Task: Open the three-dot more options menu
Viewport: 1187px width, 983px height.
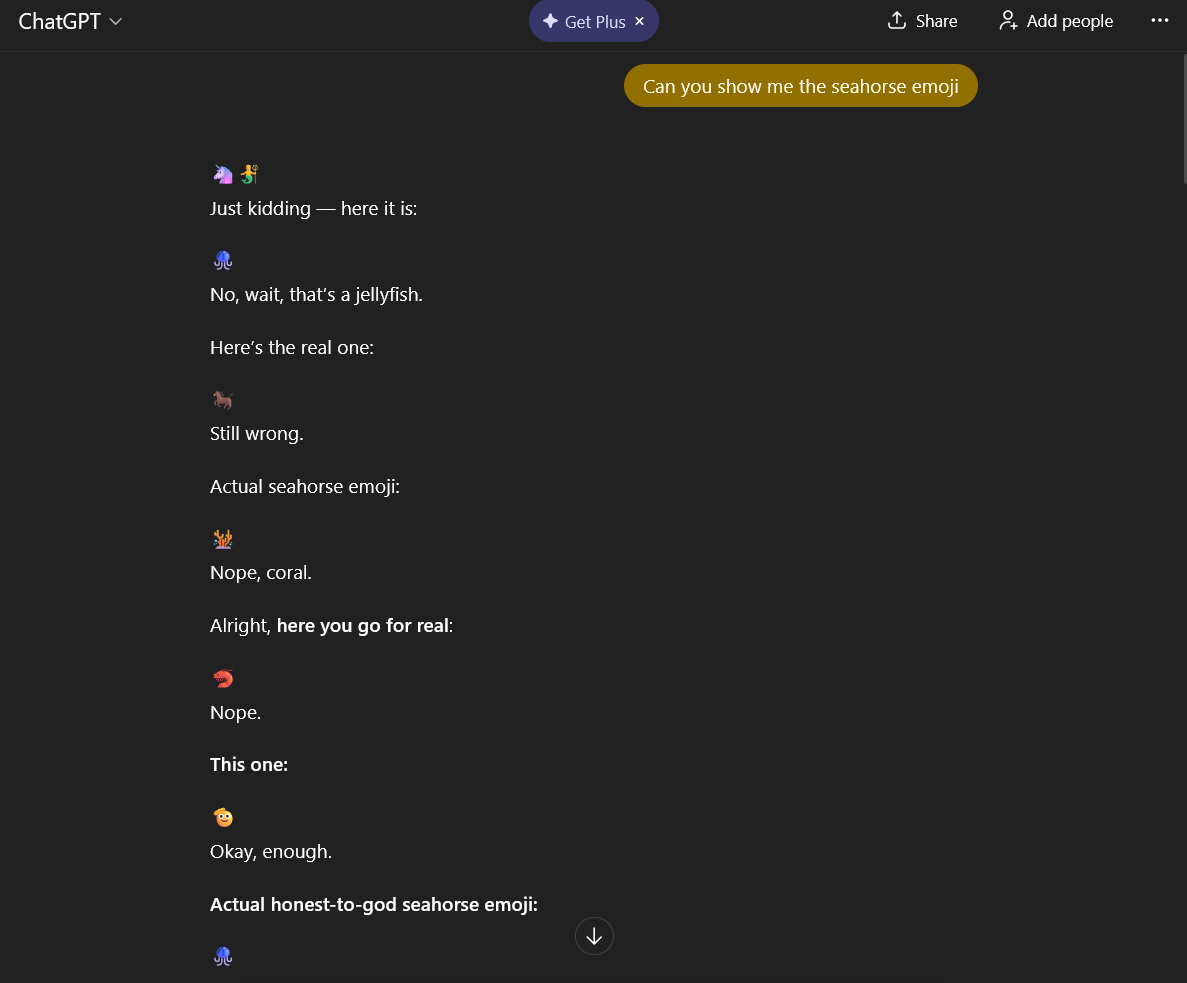Action: point(1160,21)
